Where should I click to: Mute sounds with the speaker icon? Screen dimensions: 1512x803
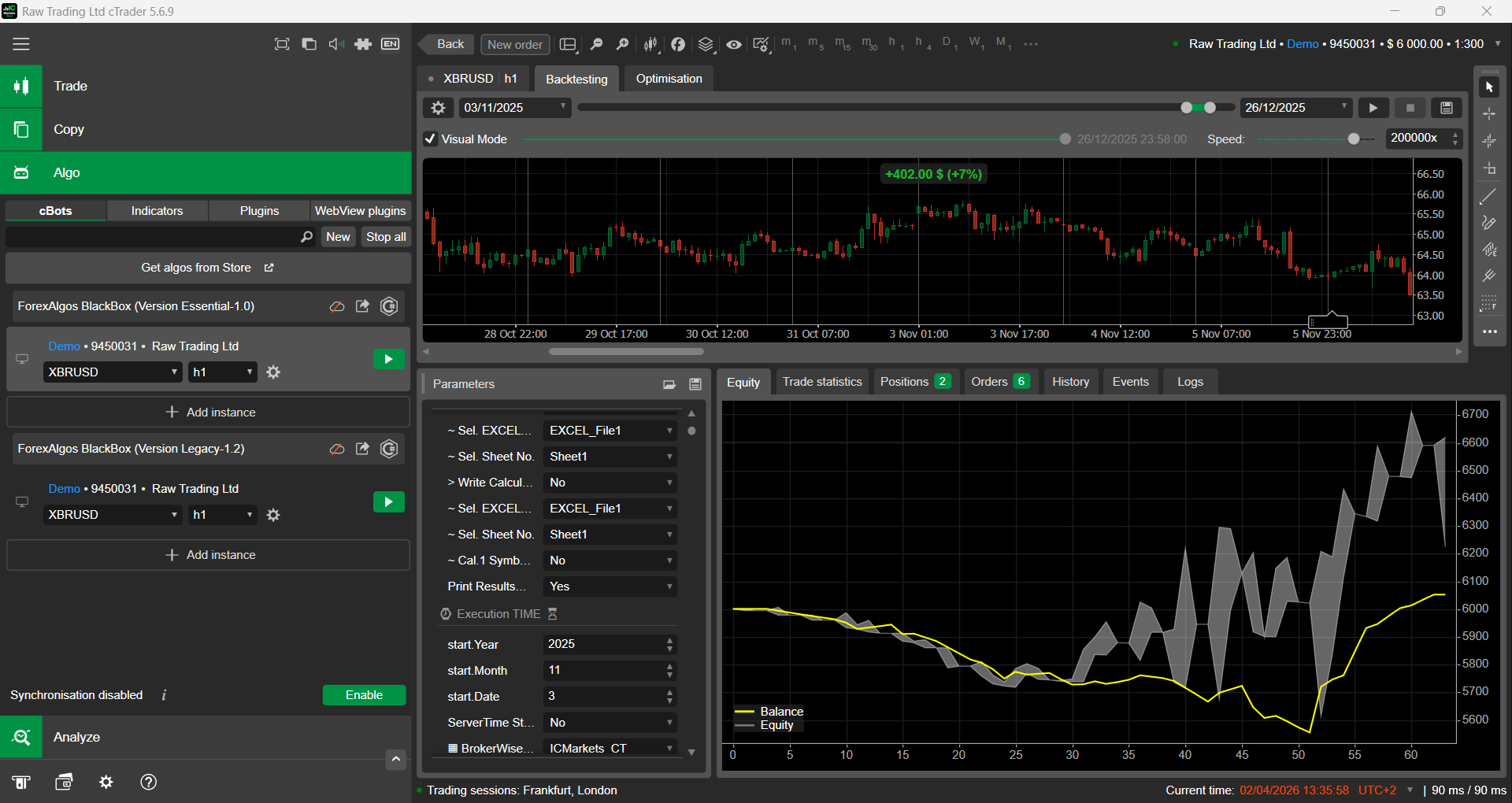[x=336, y=44]
